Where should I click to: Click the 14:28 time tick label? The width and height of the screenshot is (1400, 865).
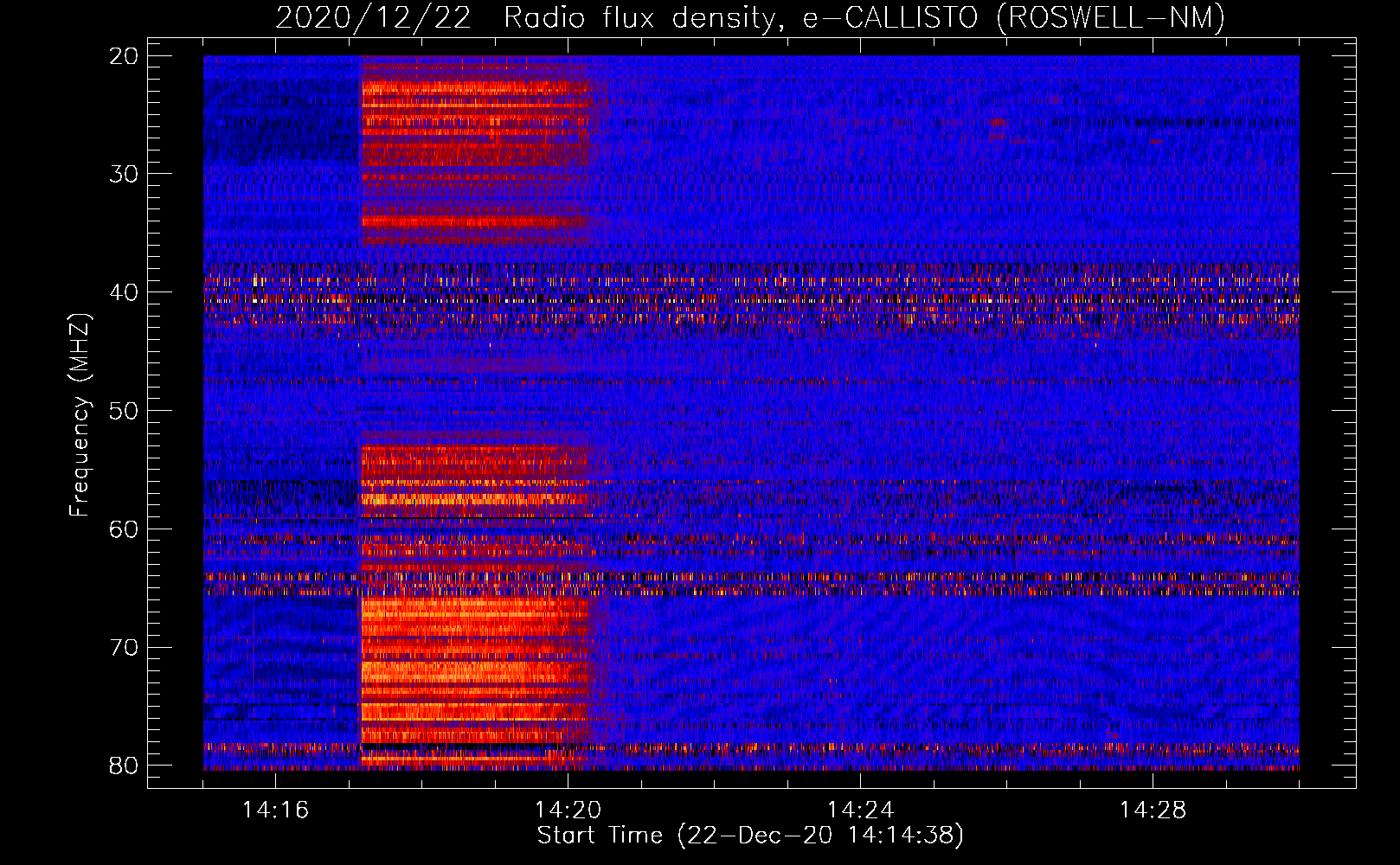point(1153,811)
